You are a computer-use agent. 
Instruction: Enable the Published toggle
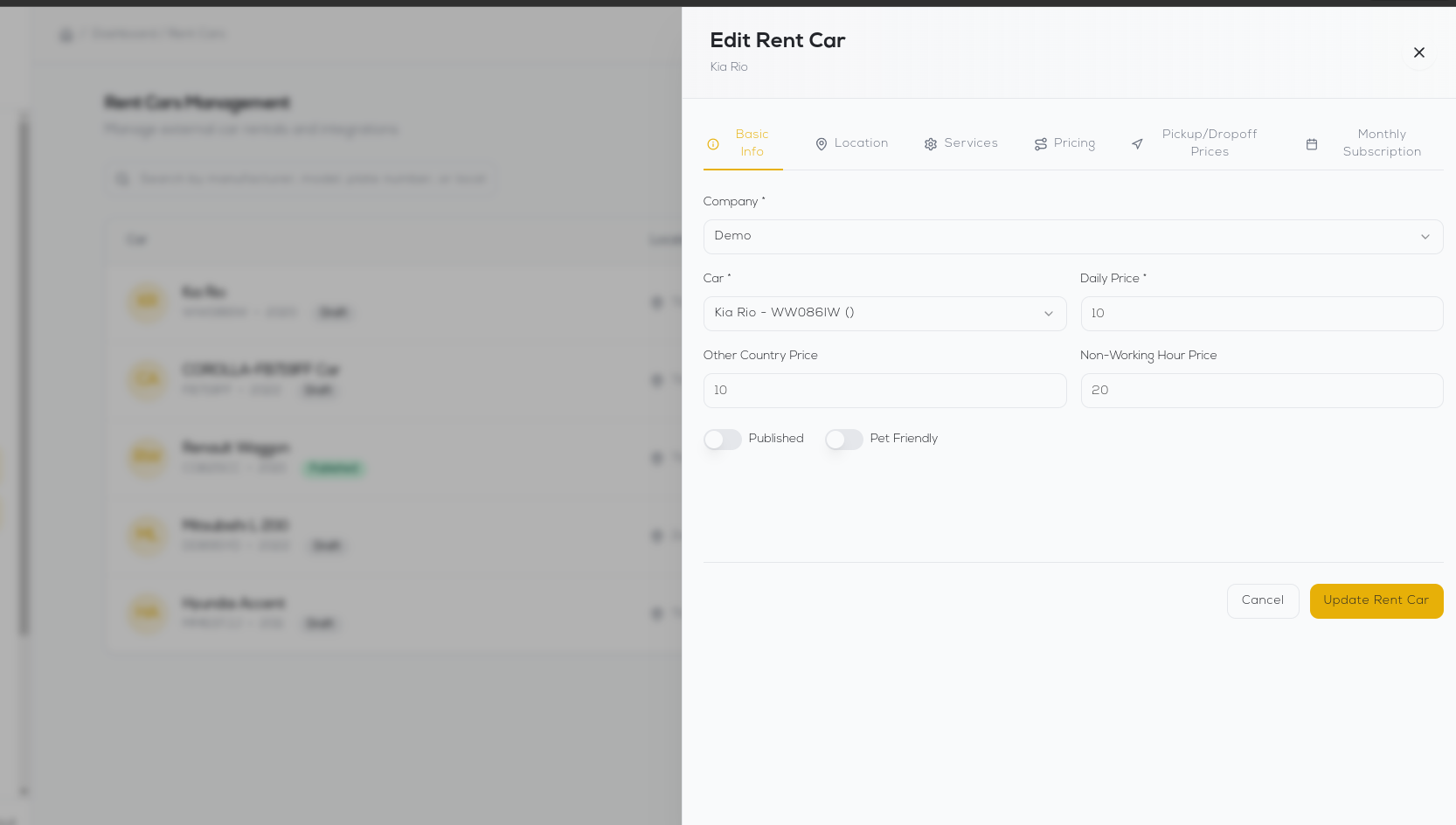click(722, 439)
